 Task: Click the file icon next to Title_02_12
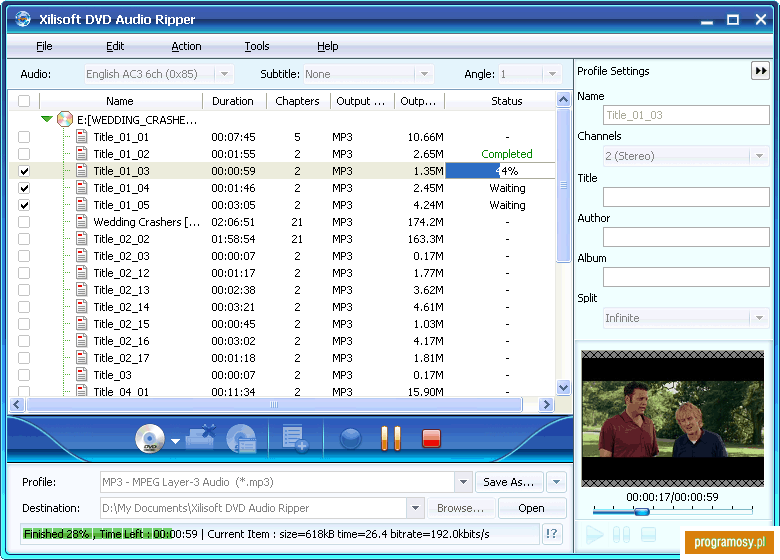82,273
